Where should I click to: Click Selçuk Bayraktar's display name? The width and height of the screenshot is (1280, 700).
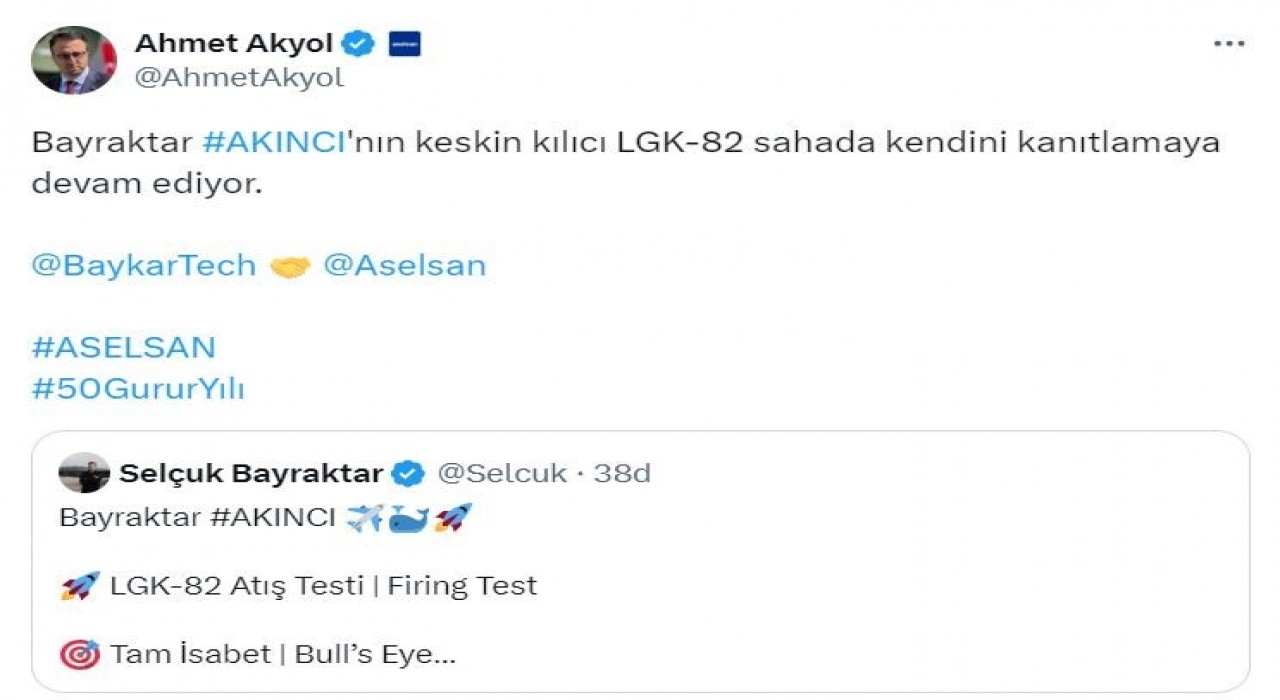pyautogui.click(x=250, y=472)
